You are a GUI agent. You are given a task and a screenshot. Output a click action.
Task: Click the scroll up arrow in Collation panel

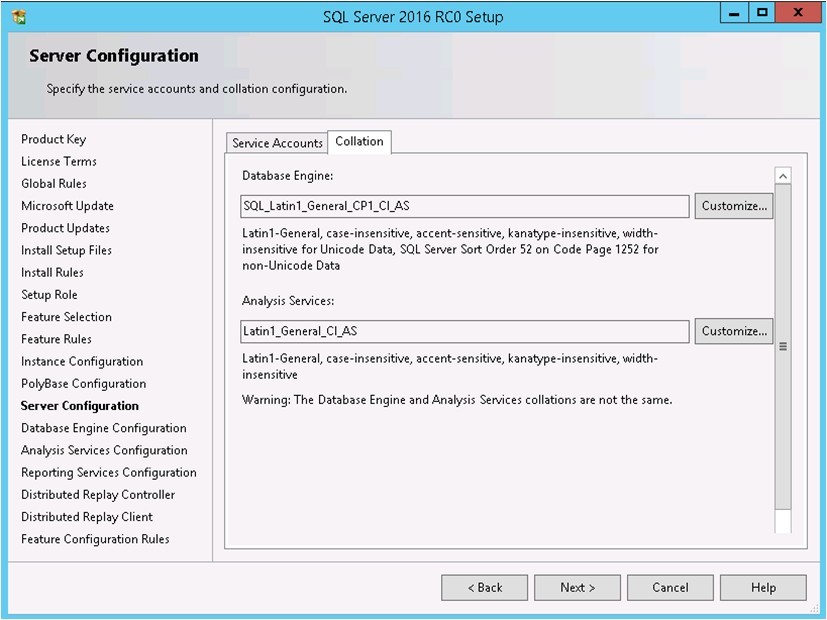click(x=783, y=176)
